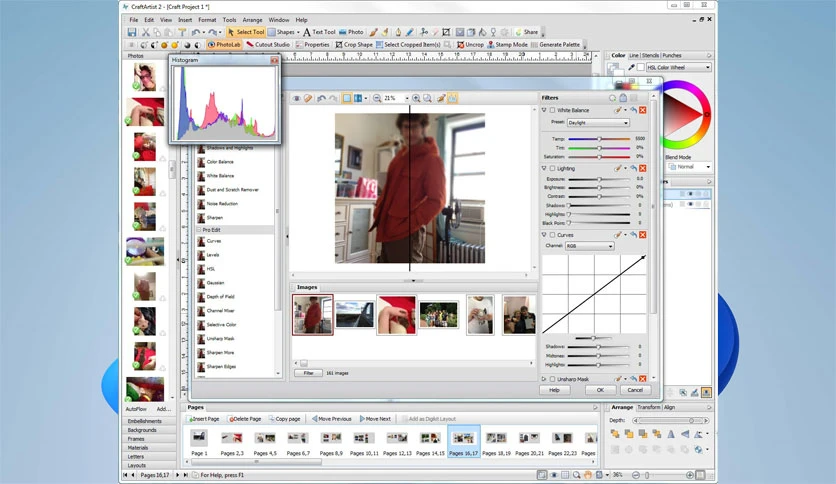Screen dimensions: 836x484
Task: Collapse the Lighting filter section
Action: click(544, 168)
